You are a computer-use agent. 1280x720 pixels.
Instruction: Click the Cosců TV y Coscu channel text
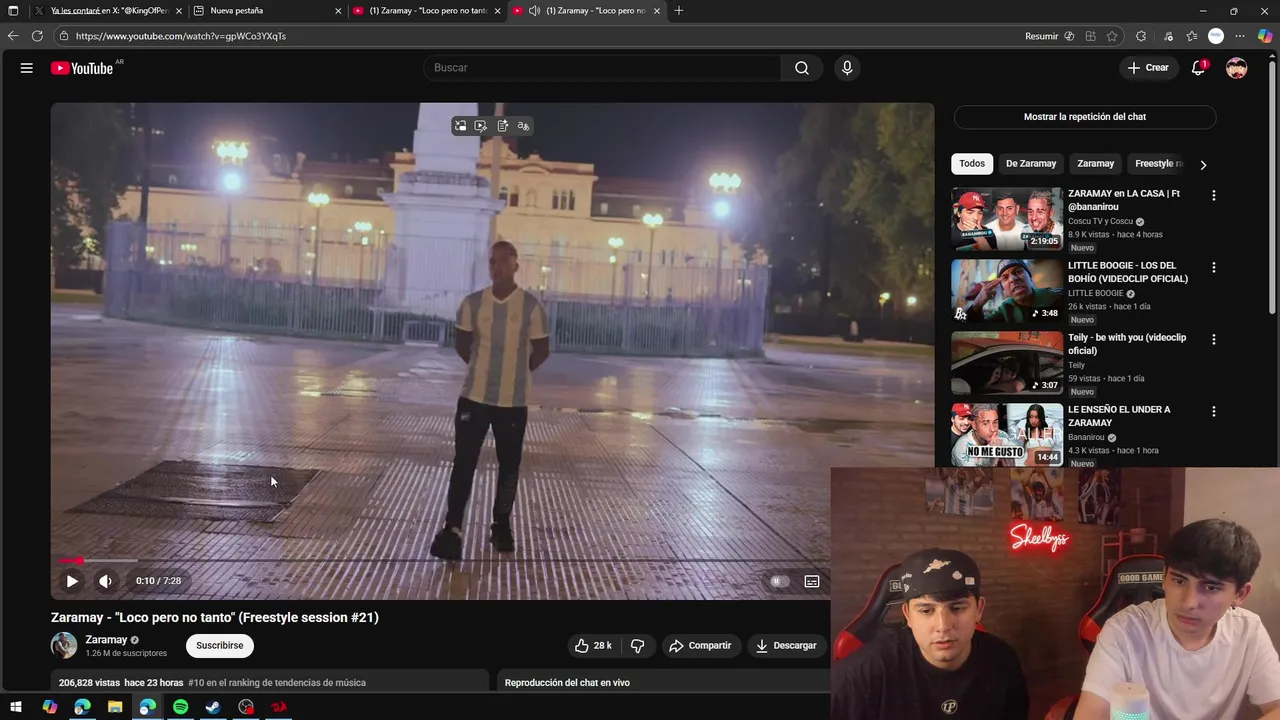point(1100,222)
